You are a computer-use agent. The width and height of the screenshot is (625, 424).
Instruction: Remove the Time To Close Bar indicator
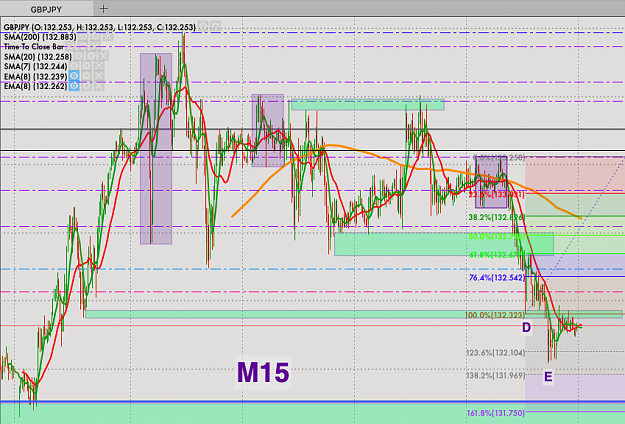(94, 46)
